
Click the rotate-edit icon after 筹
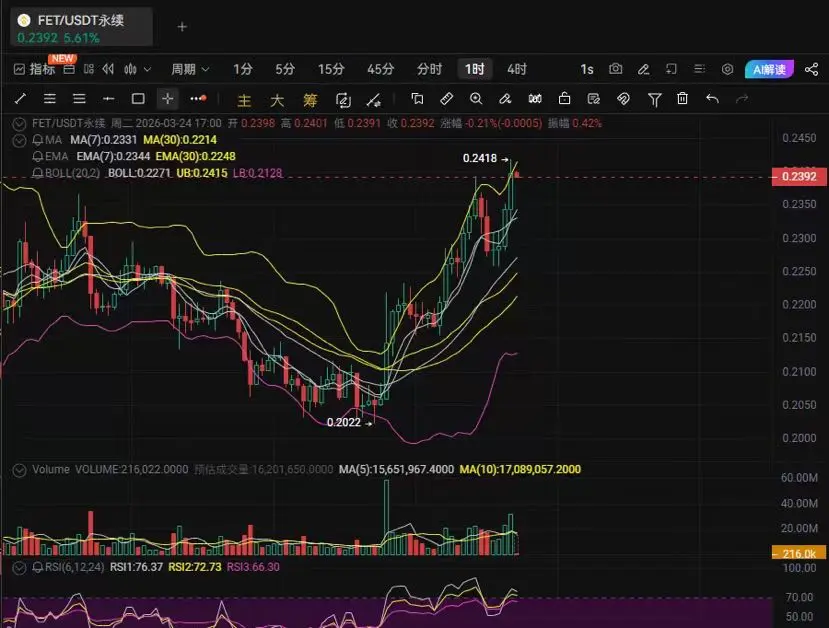[343, 99]
